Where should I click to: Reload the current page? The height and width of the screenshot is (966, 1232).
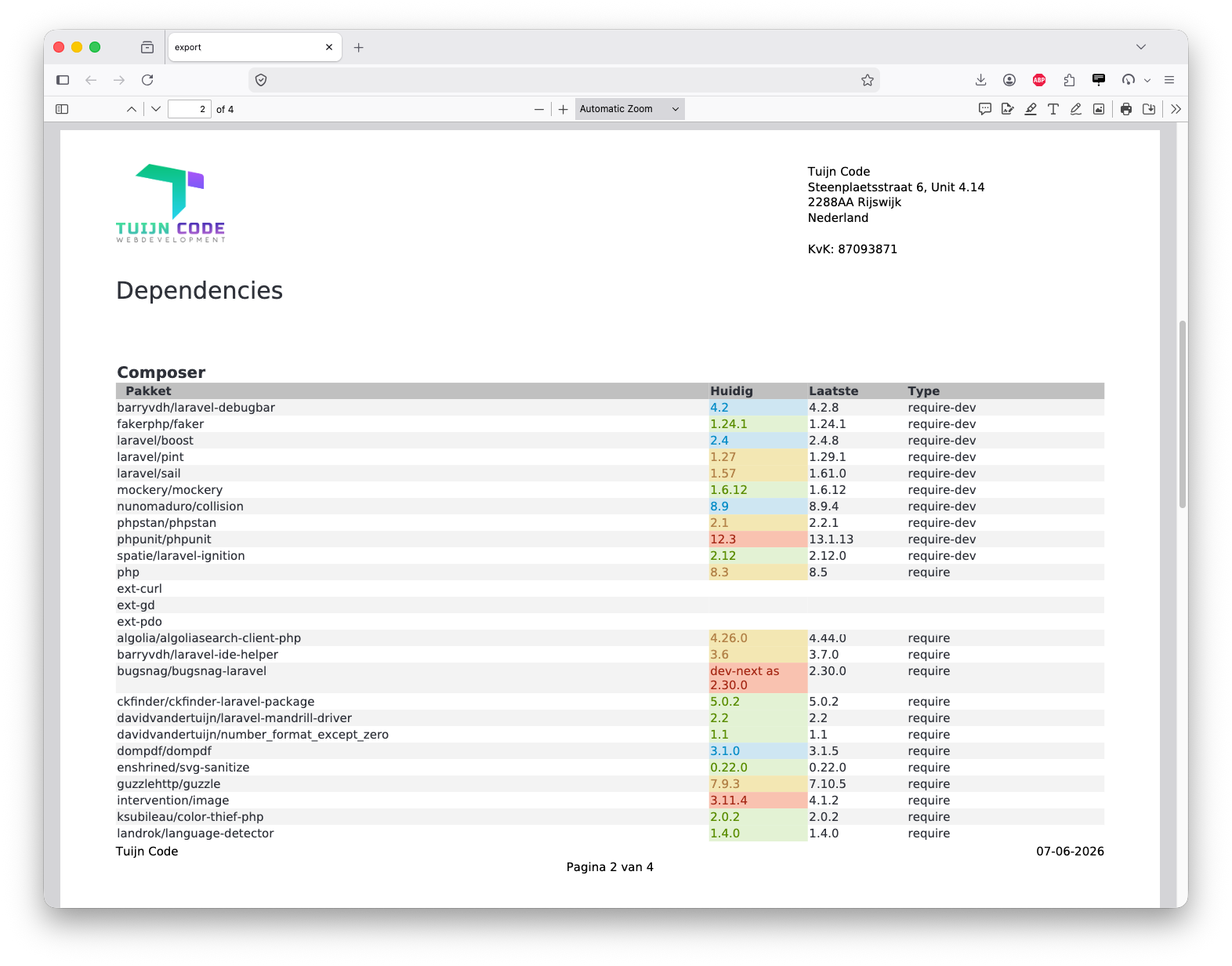(x=147, y=80)
